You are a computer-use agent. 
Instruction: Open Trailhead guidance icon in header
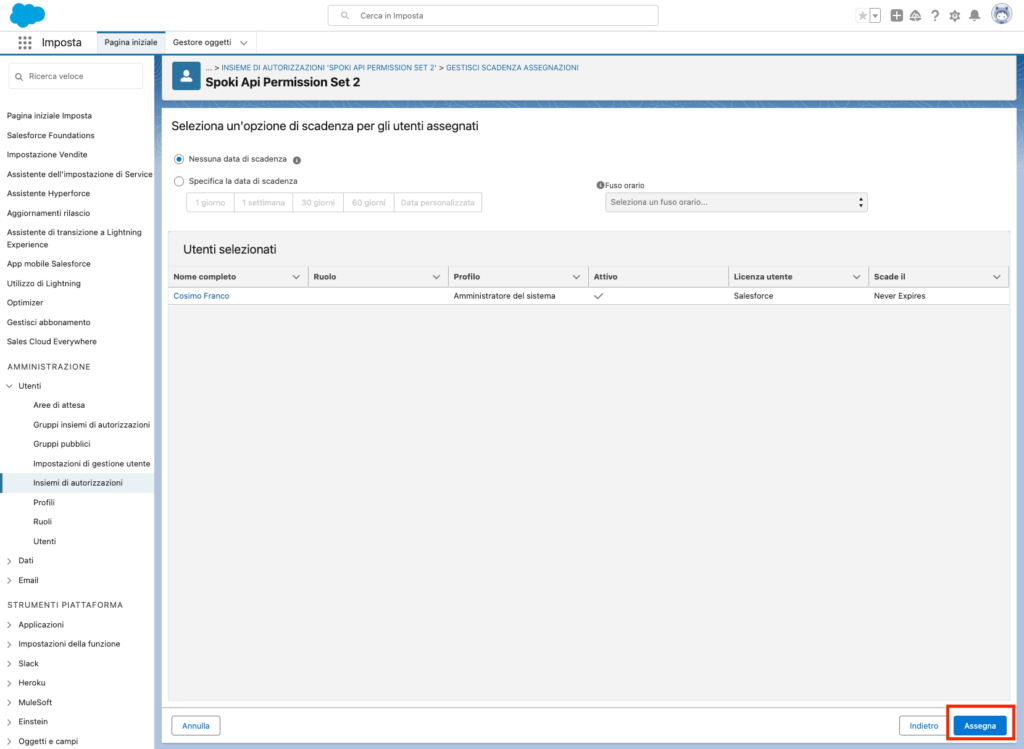tap(915, 16)
